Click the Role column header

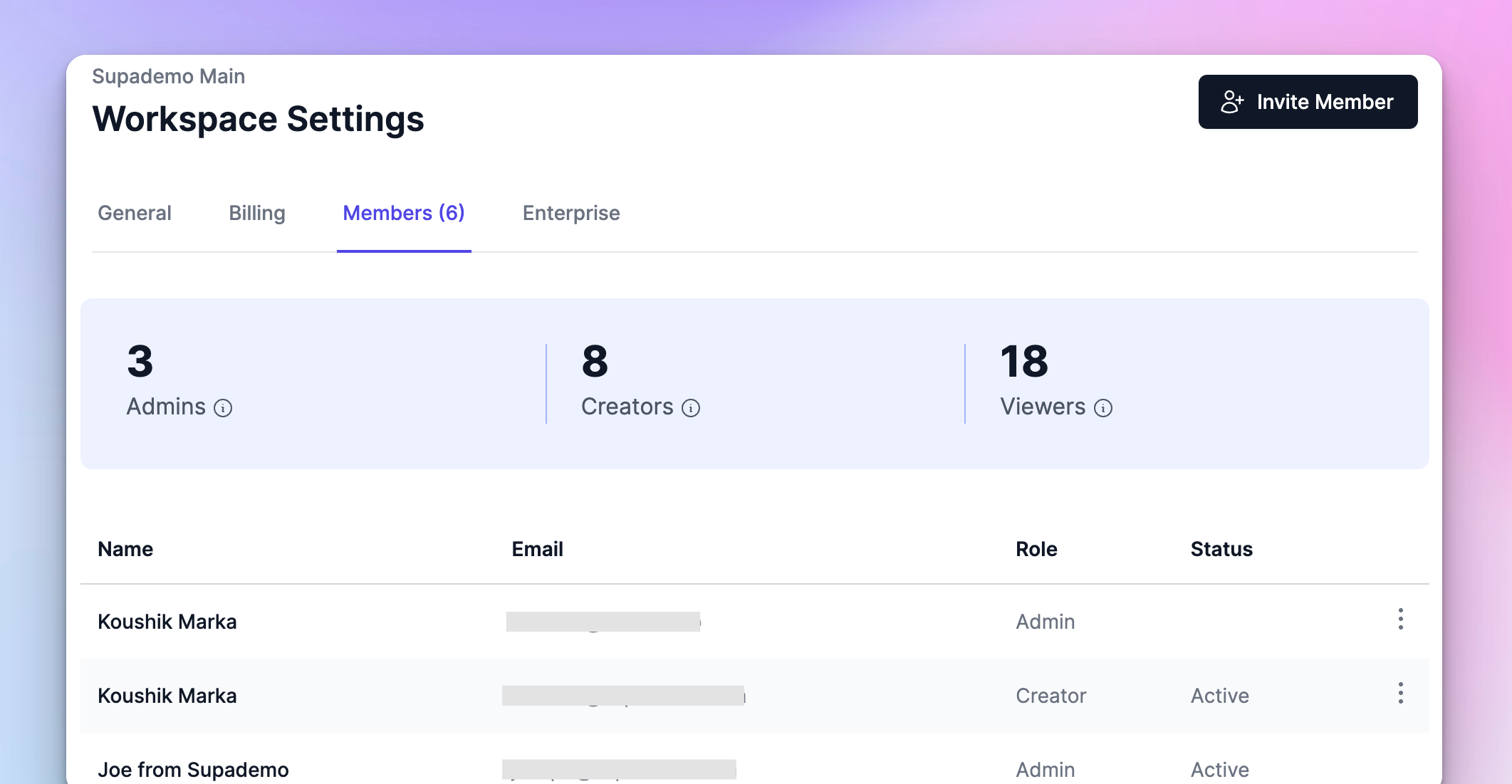pos(1036,549)
